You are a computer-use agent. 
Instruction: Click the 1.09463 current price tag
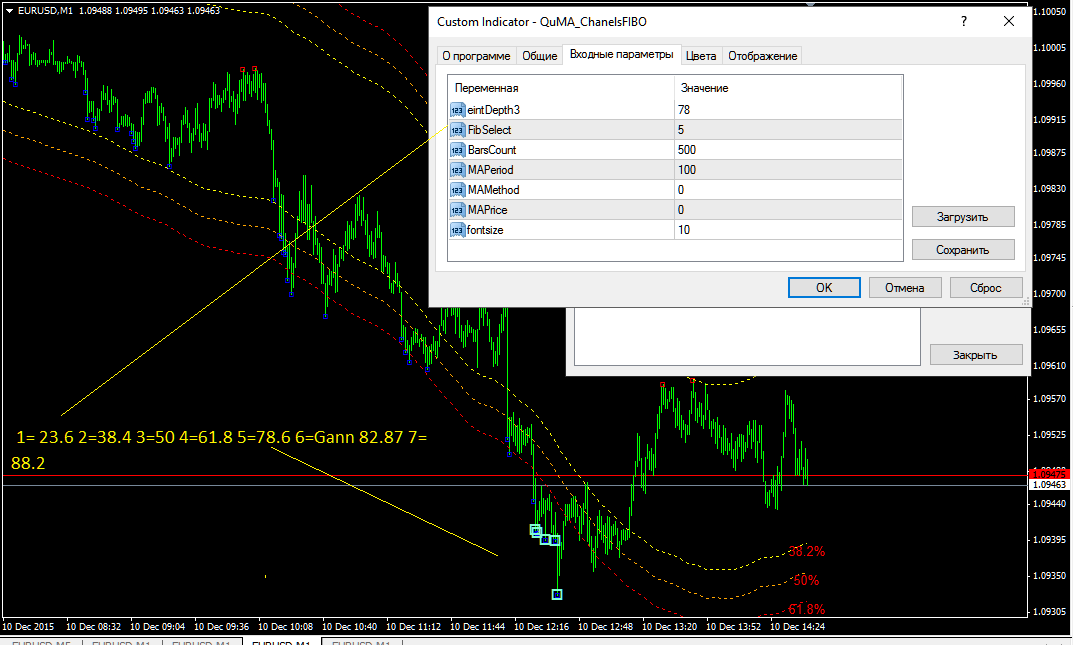1049,484
